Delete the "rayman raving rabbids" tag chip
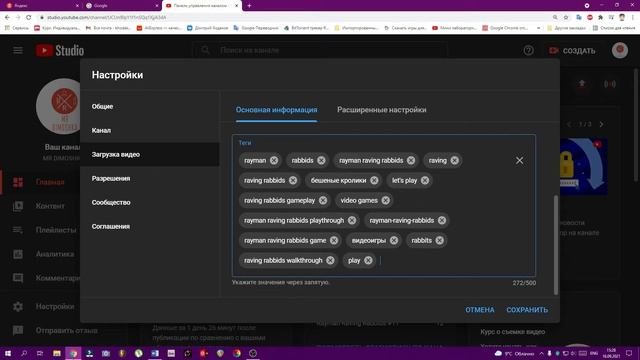Screen dimensions: 640x360 pos(411,160)
